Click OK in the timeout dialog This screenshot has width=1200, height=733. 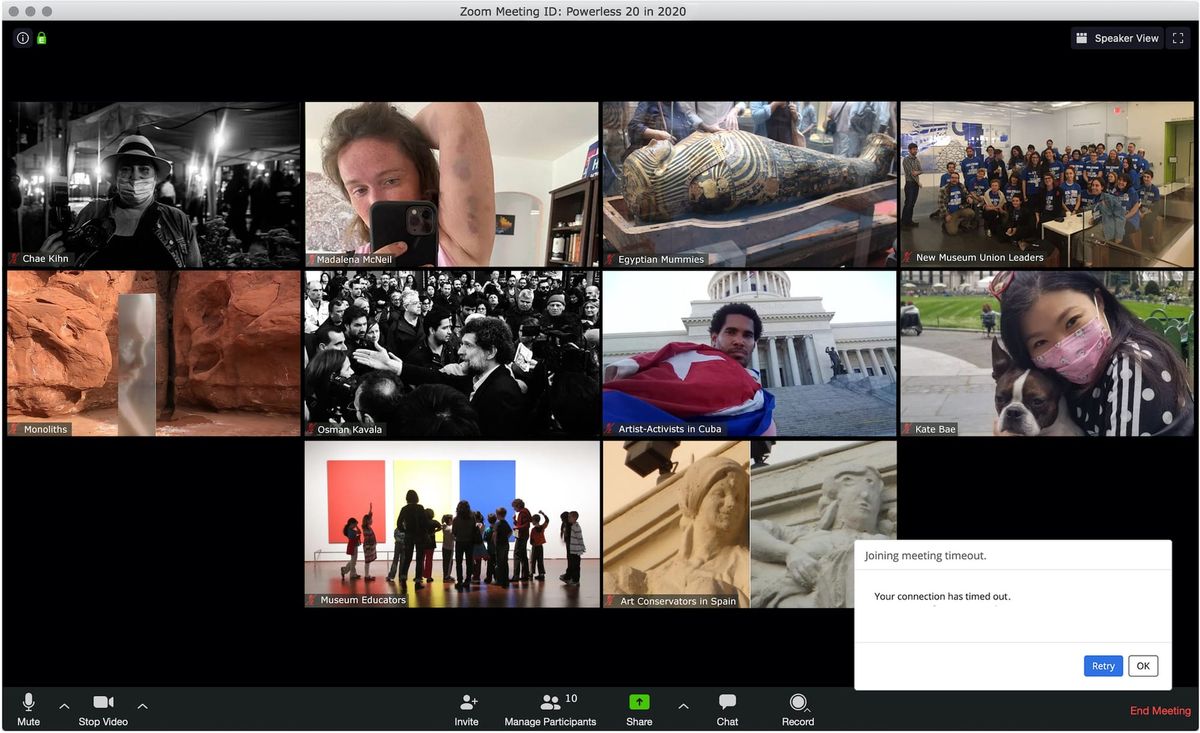click(x=1142, y=666)
